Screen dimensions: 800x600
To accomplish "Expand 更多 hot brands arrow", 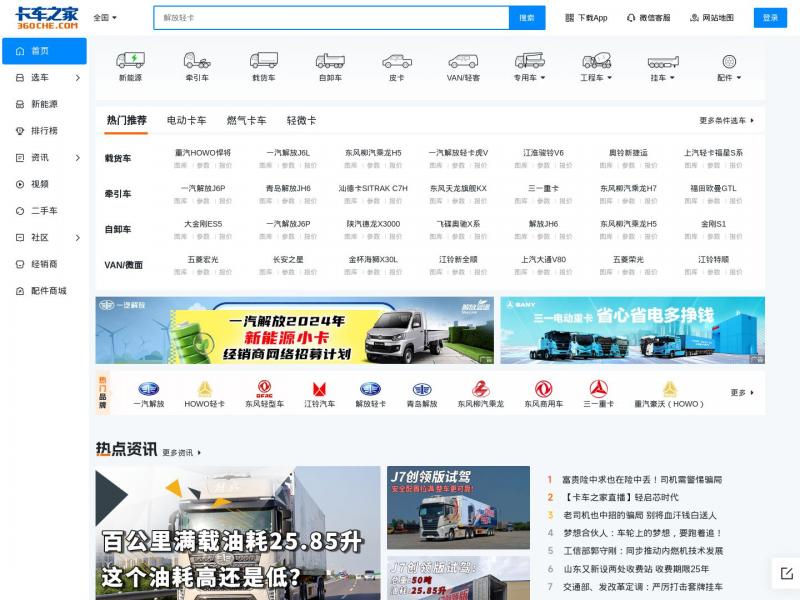I will tap(742, 392).
